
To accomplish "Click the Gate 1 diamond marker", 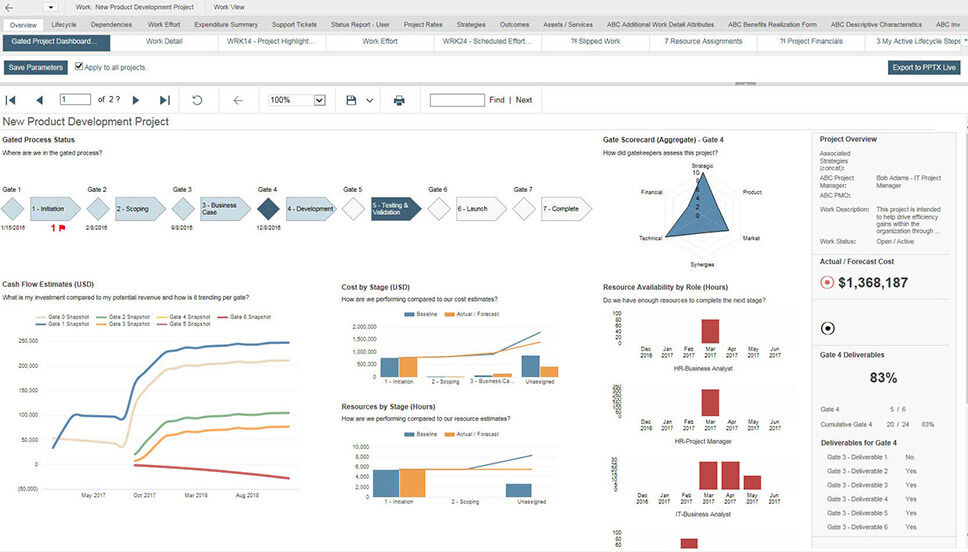I will click(x=12, y=209).
